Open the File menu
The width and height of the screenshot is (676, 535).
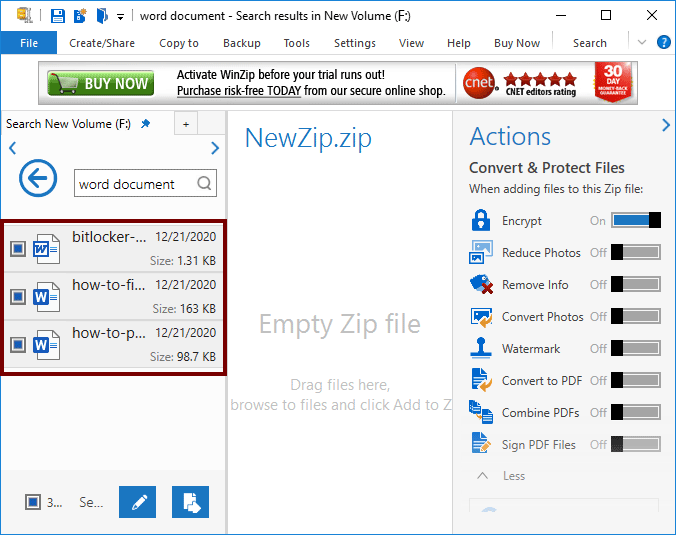click(29, 43)
